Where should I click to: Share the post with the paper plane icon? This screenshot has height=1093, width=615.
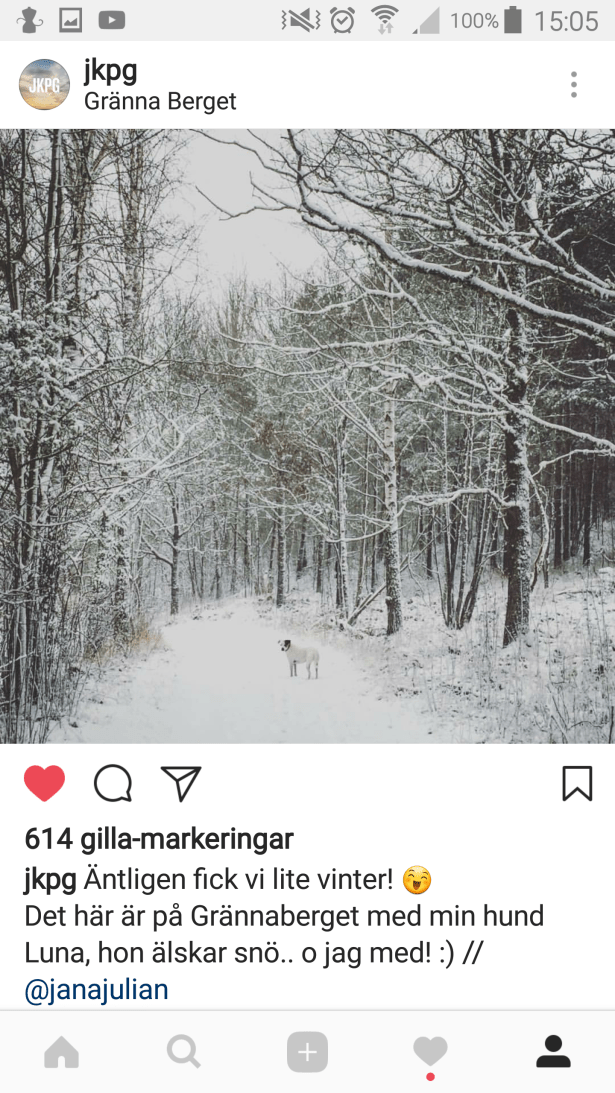coord(181,784)
